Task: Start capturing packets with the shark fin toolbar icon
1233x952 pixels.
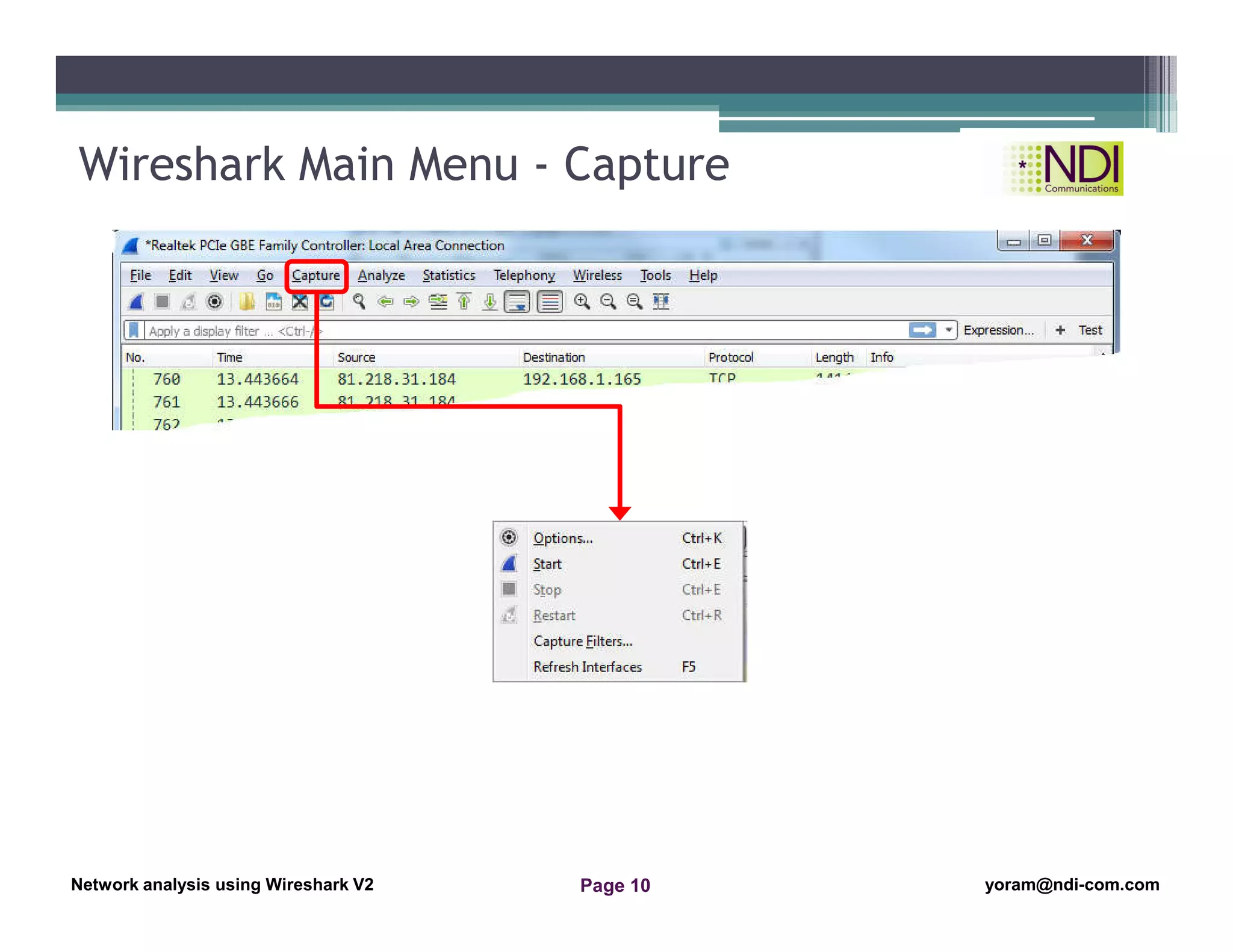Action: 136,301
